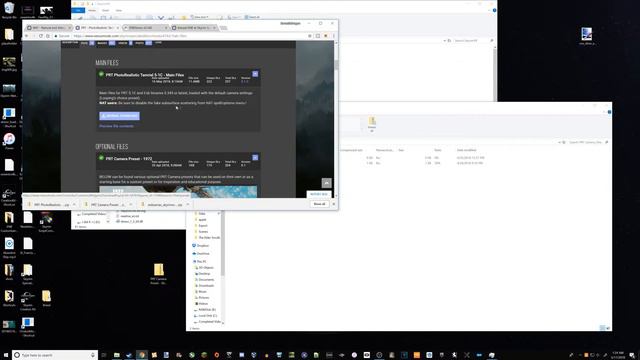The width and height of the screenshot is (640, 360).
Task: Click the Extract all folder icon in the zip Explorer ribbon
Action: (x=372, y=124)
